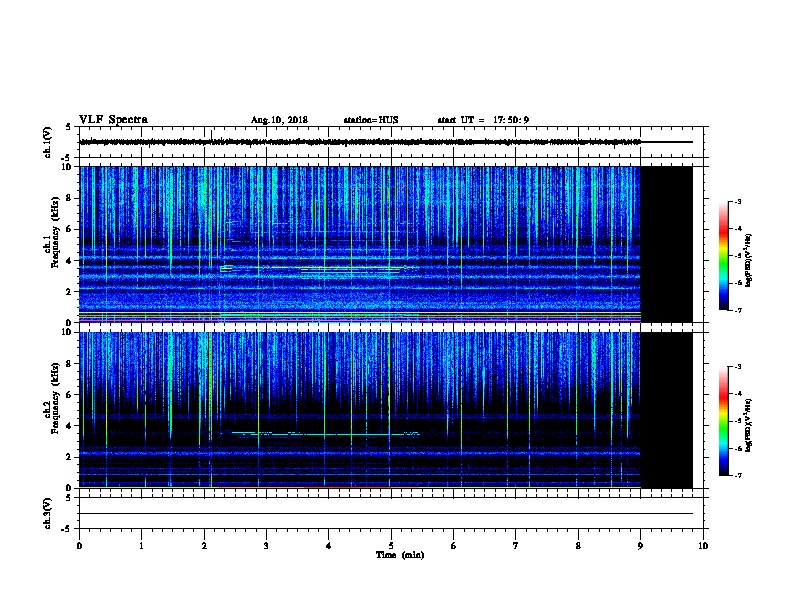792x612 pixels.
Task: Click the "Time (min)" x-axis label
Action: (400, 555)
